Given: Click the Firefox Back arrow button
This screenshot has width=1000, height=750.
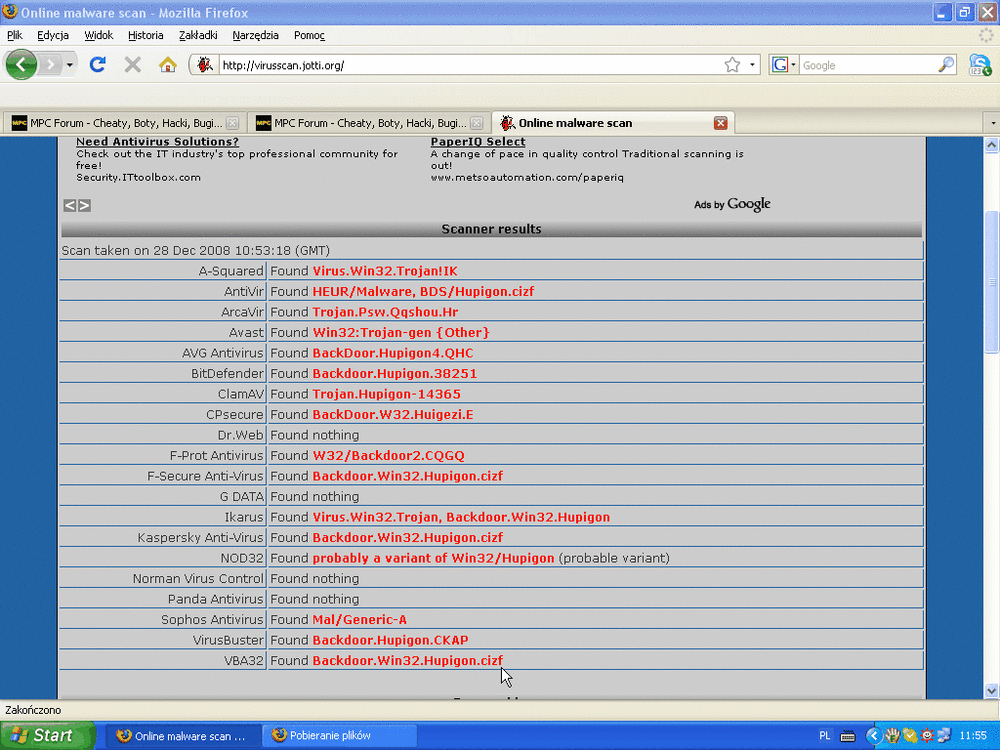Looking at the screenshot, I should pyautogui.click(x=21, y=64).
